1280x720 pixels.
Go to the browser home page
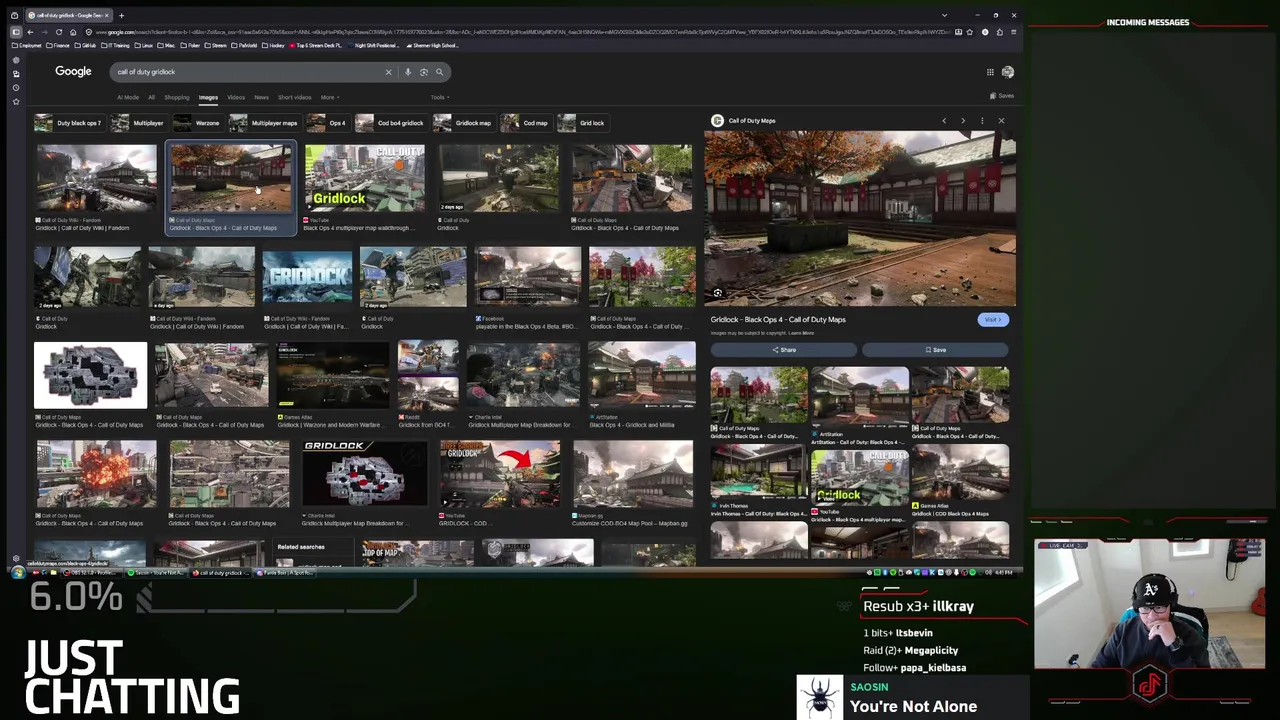click(x=73, y=32)
